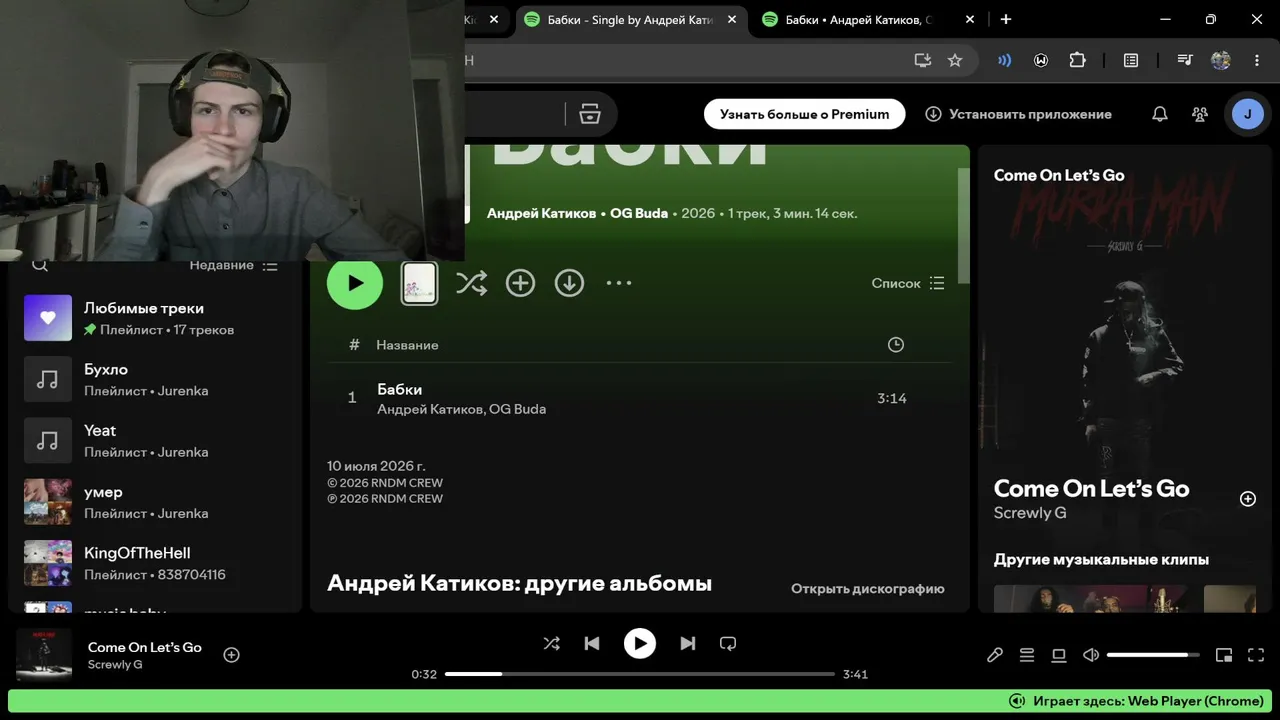Skip to the previous track
The image size is (1280, 720).
coord(592,643)
